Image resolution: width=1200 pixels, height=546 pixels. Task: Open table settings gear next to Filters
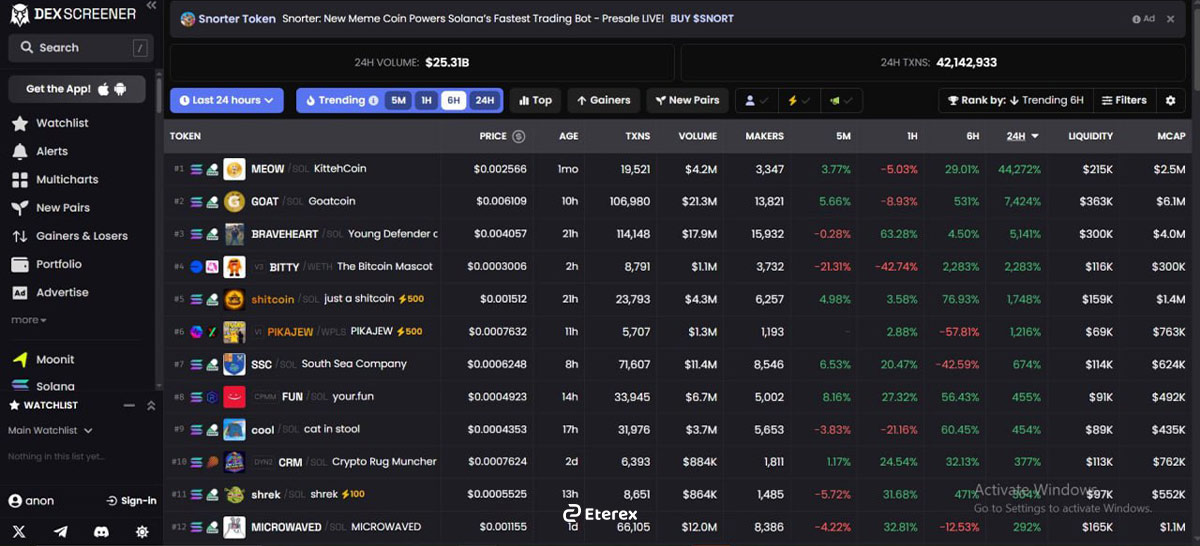1171,100
